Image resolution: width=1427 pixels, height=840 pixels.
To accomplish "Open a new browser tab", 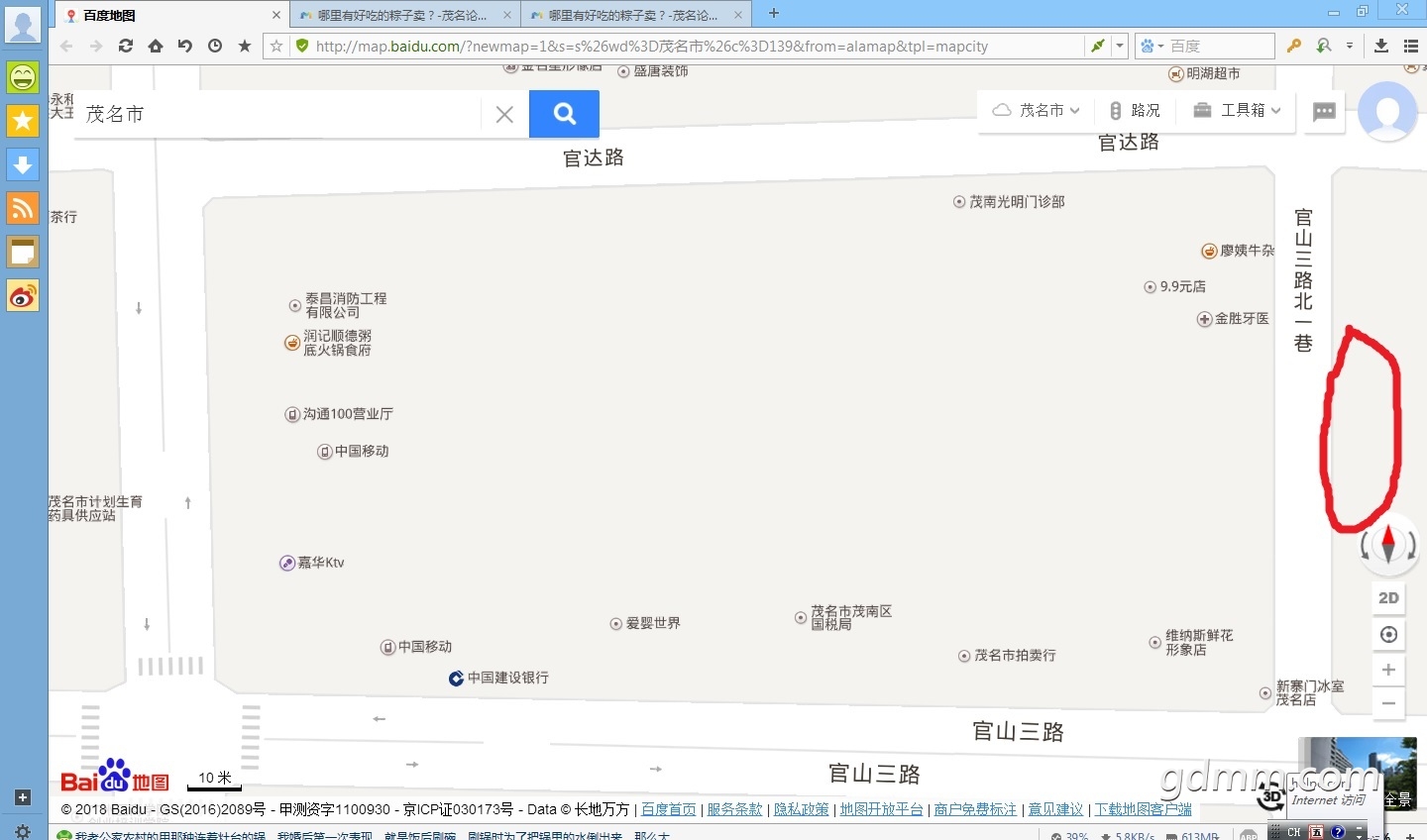I will coord(774,14).
